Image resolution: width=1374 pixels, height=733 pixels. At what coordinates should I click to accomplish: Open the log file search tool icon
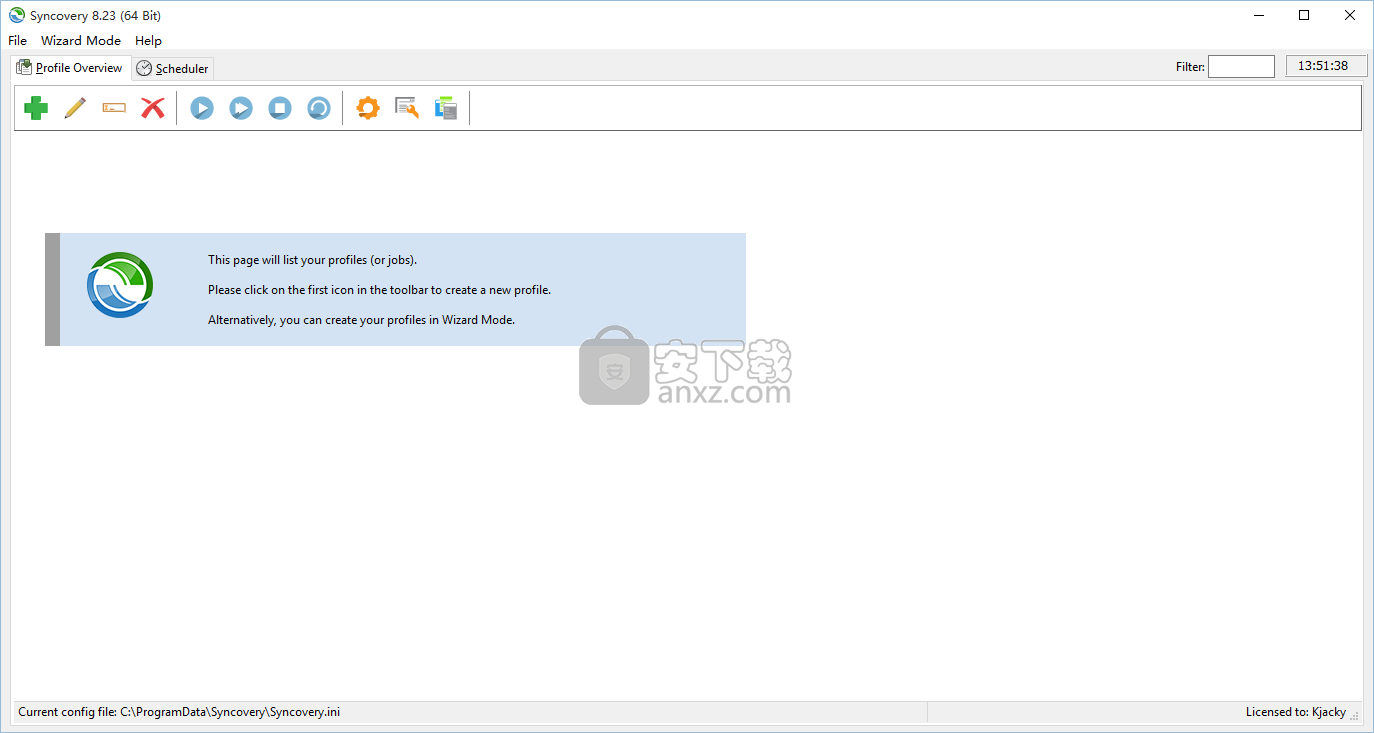tap(407, 108)
